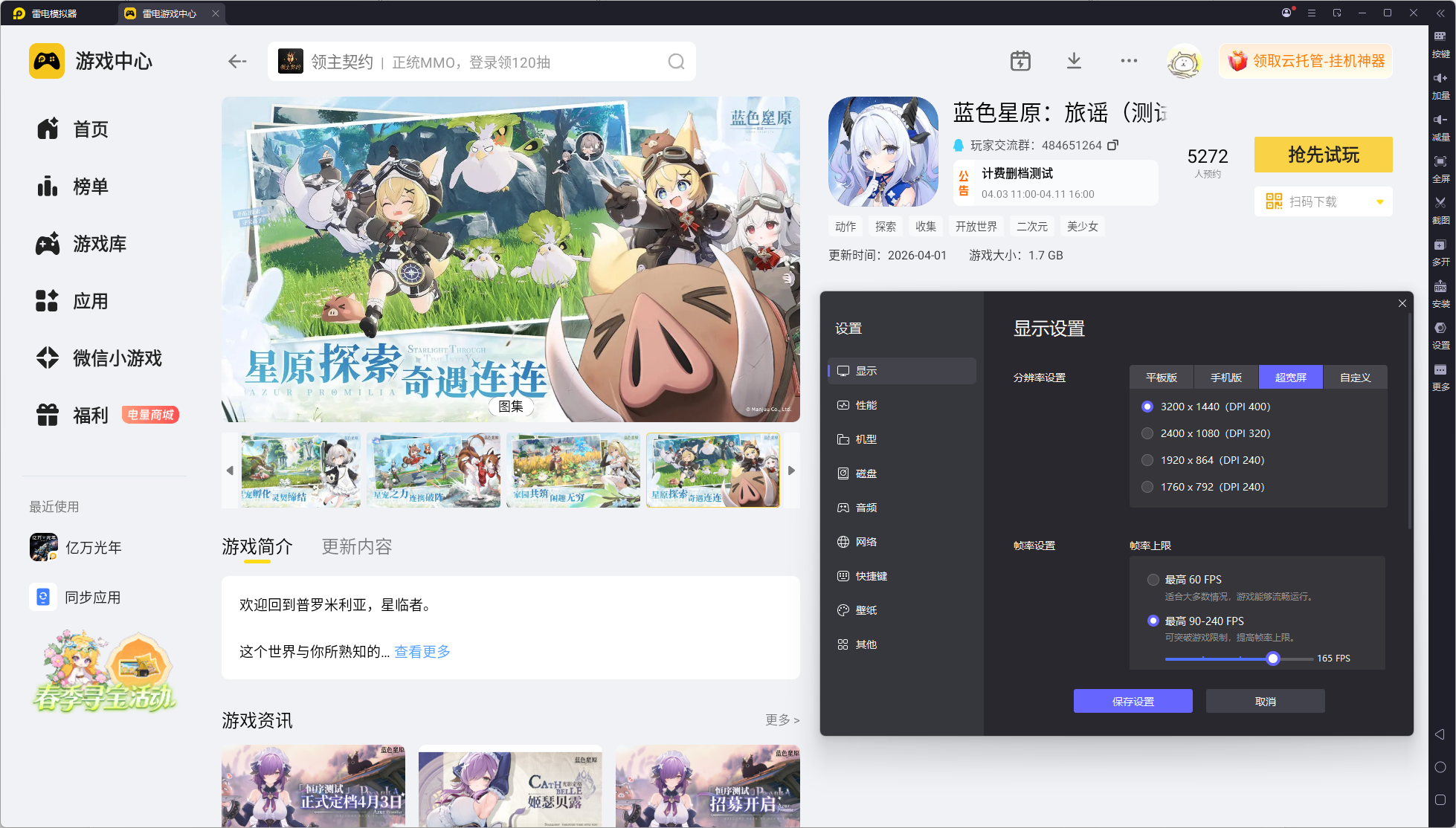Expand the 扫码下载 dropdown arrow
Viewport: 1456px width, 828px height.
coord(1380,202)
